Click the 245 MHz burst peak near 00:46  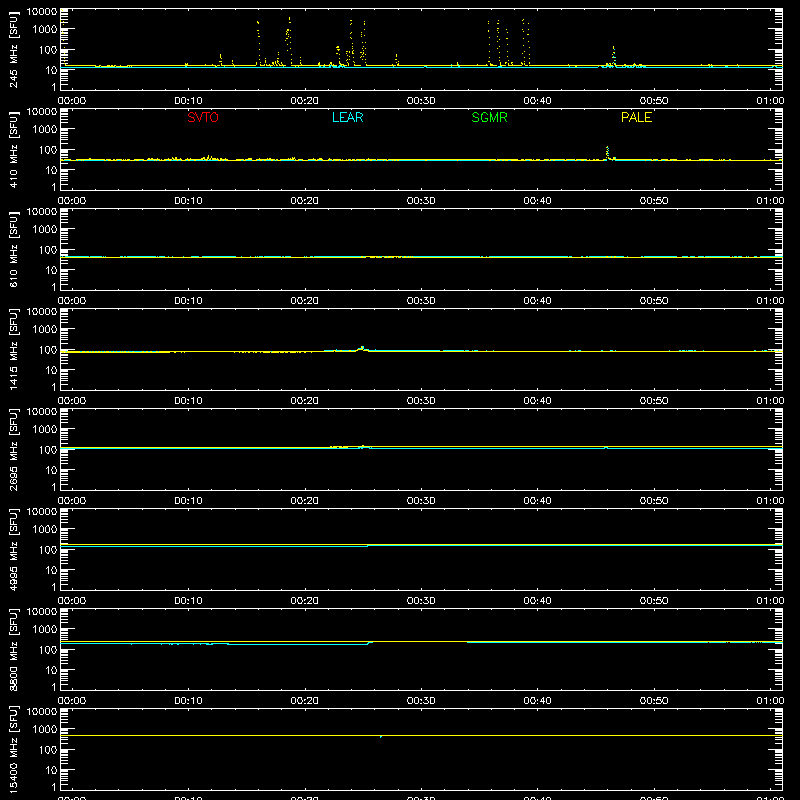tap(614, 55)
